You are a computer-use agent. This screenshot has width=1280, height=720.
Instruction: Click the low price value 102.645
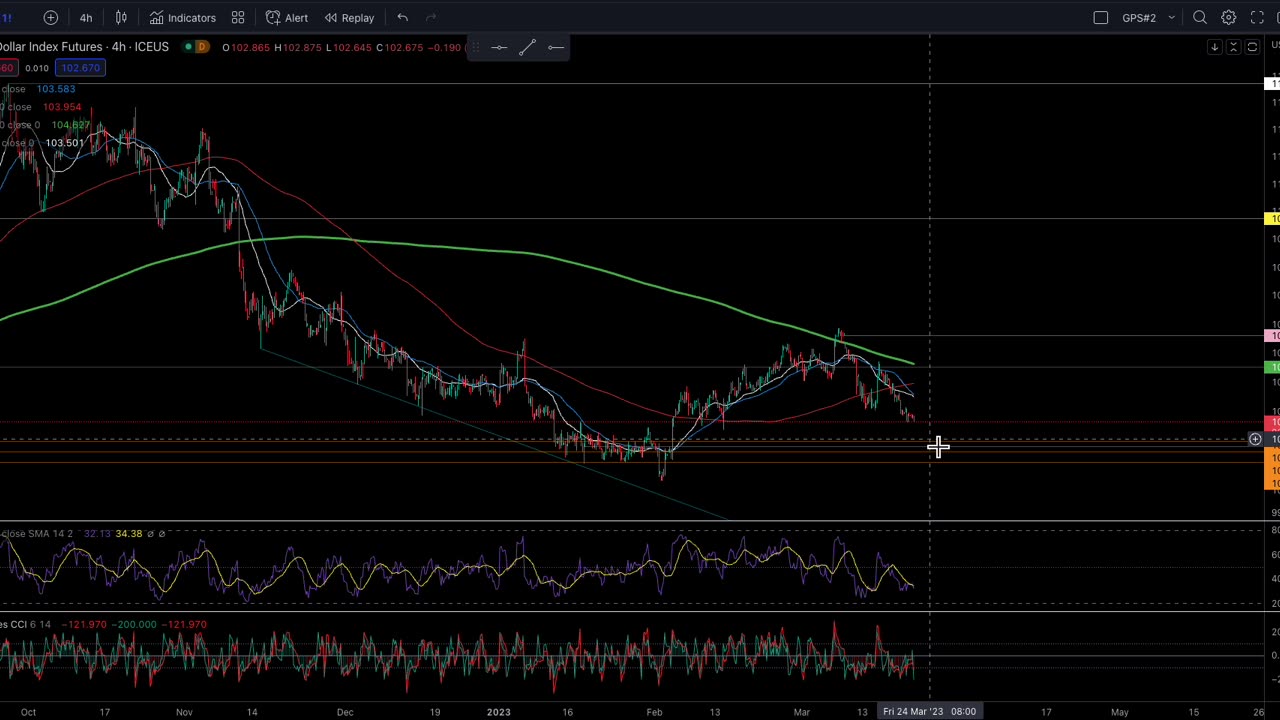(352, 47)
